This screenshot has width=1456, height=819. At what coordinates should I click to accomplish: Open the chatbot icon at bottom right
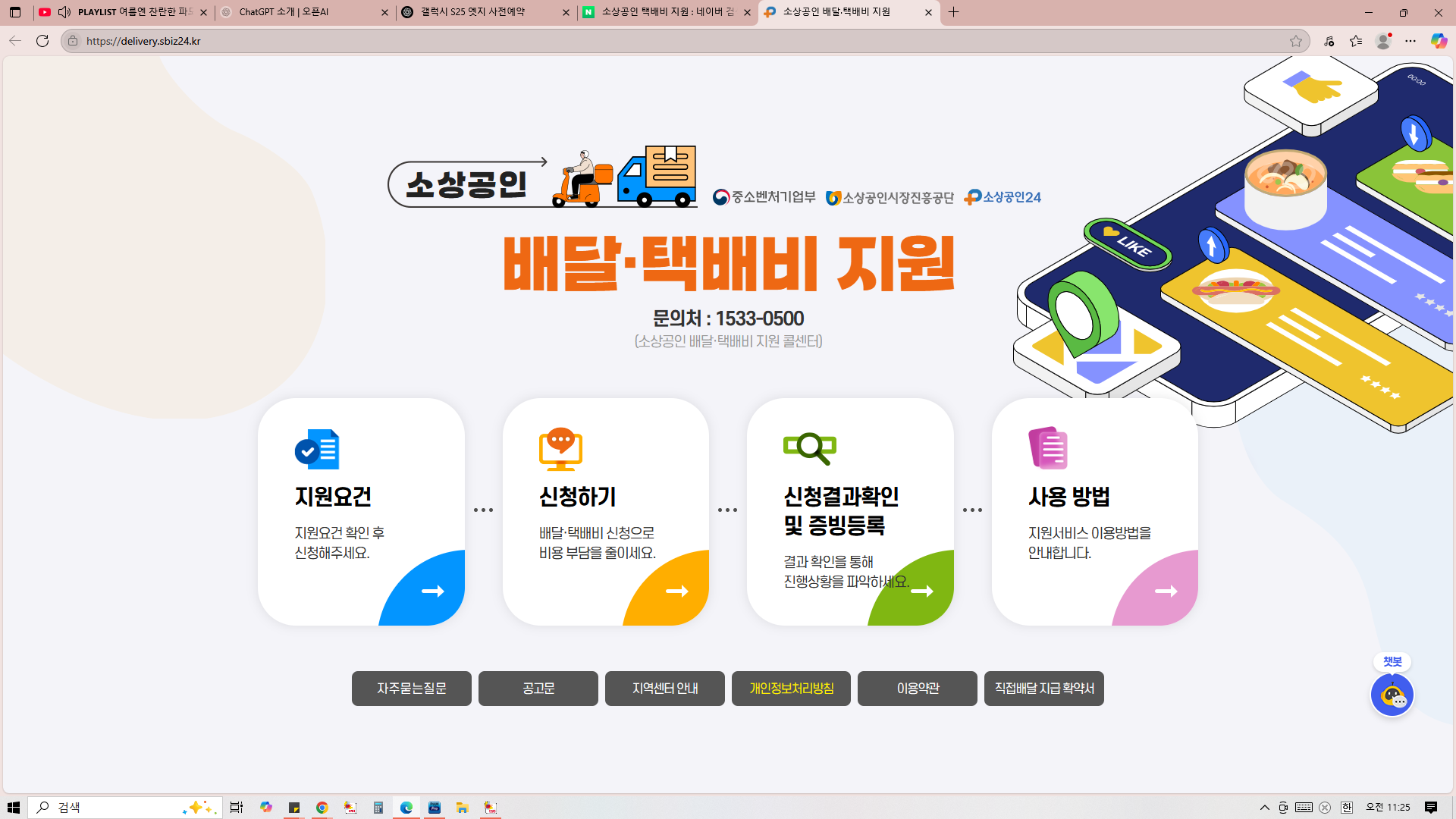(1392, 695)
